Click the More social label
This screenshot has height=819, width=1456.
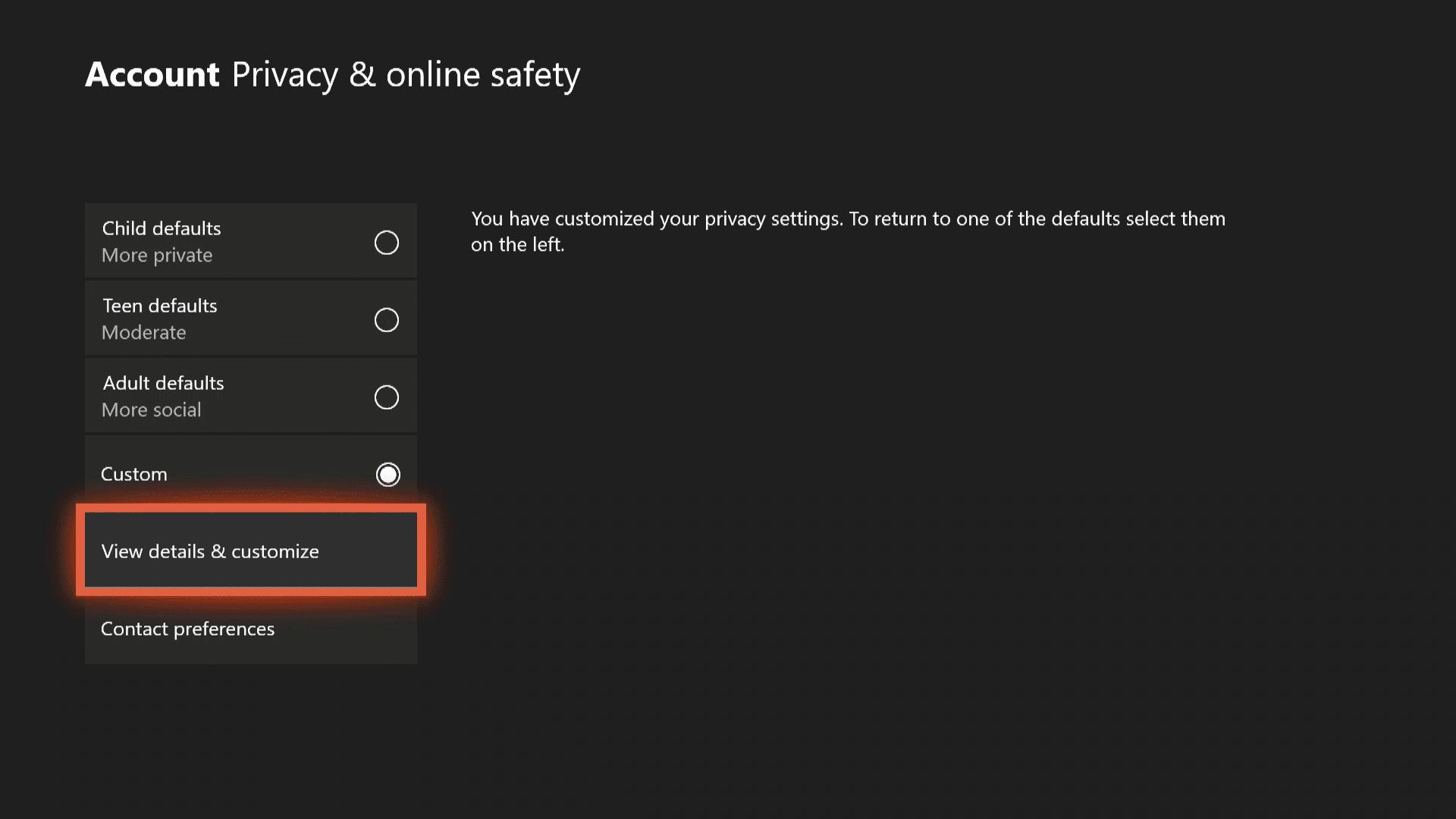(151, 409)
